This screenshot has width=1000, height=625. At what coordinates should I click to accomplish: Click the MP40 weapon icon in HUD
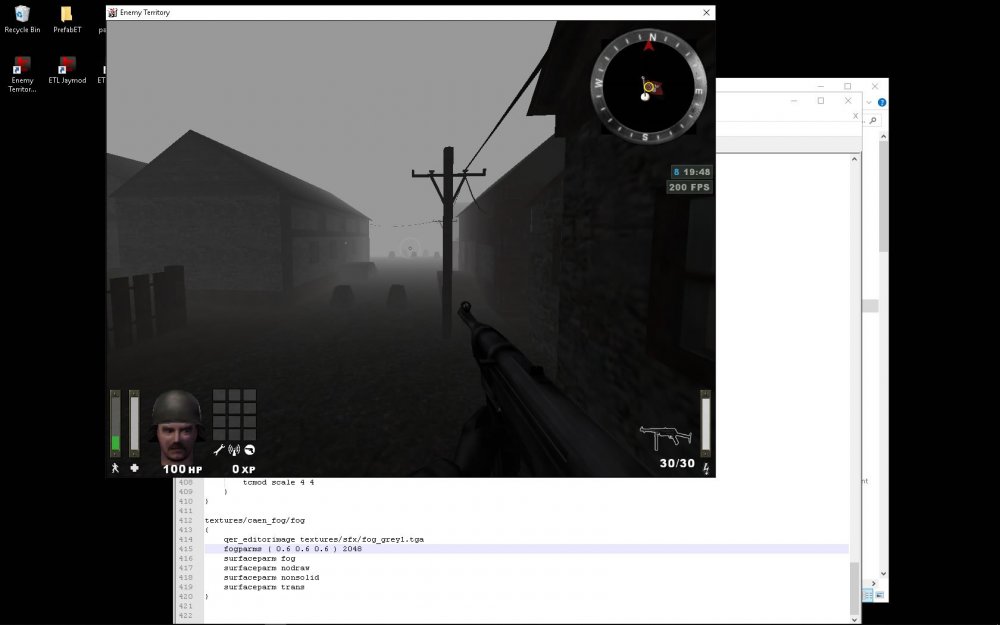coord(666,438)
